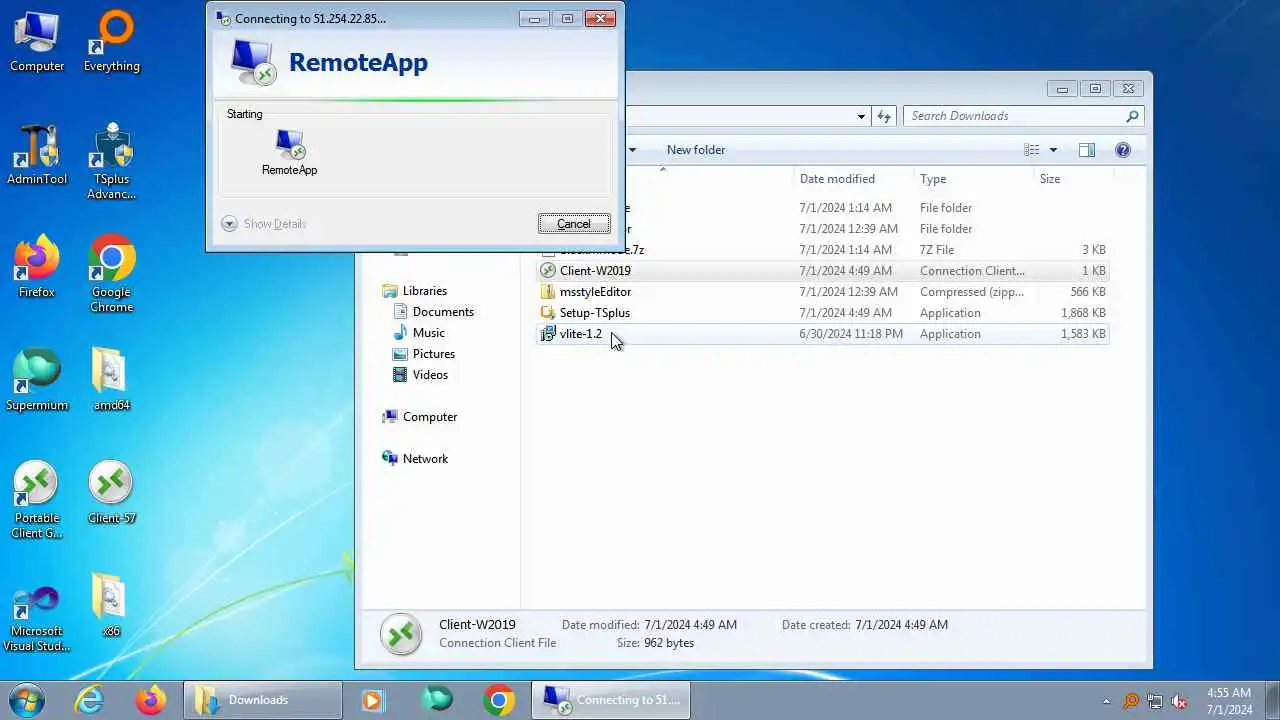1280x720 pixels.
Task: Click the view mode icon in Explorer
Action: coord(1032,150)
